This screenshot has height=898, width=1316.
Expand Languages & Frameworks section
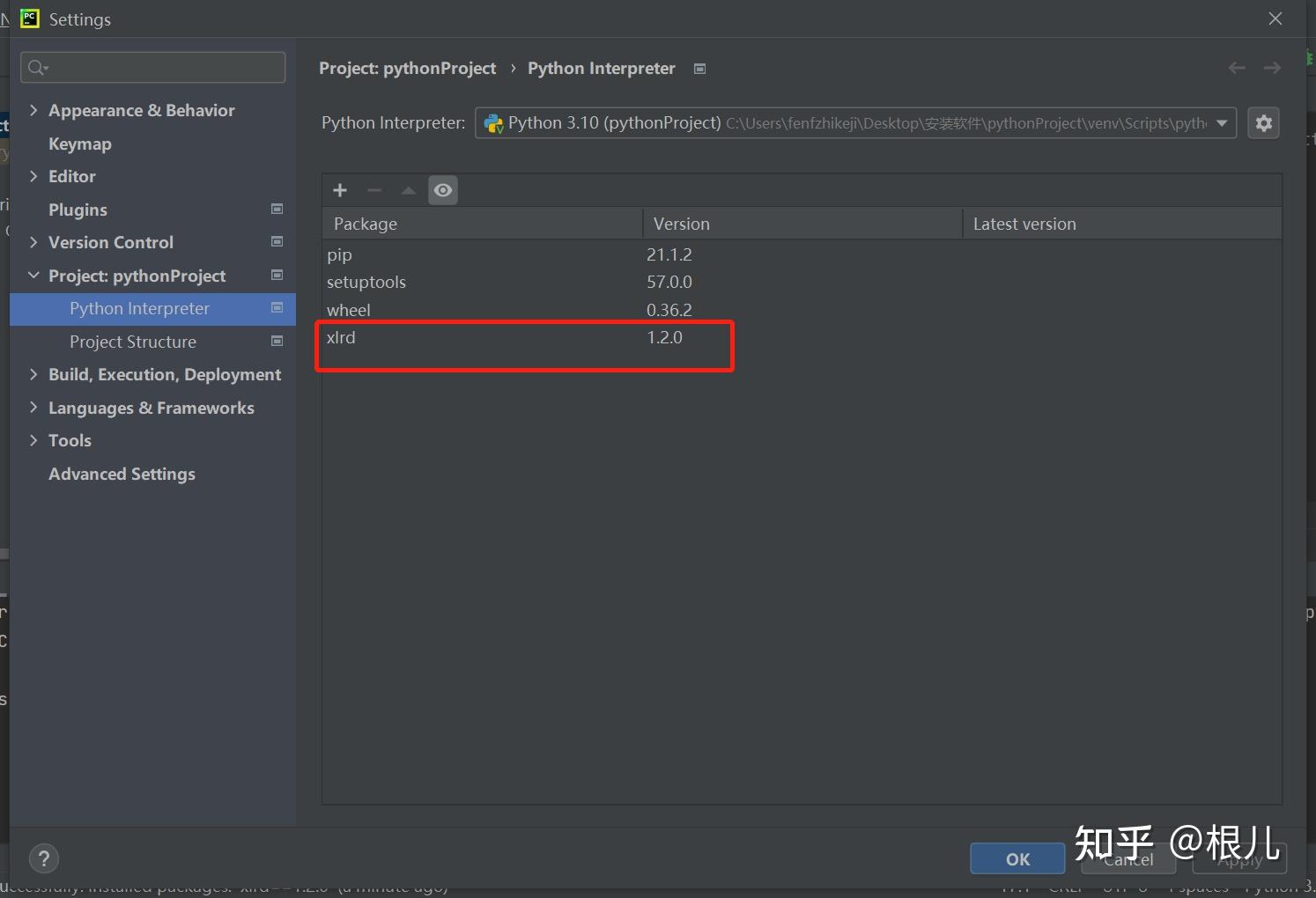pyautogui.click(x=33, y=408)
